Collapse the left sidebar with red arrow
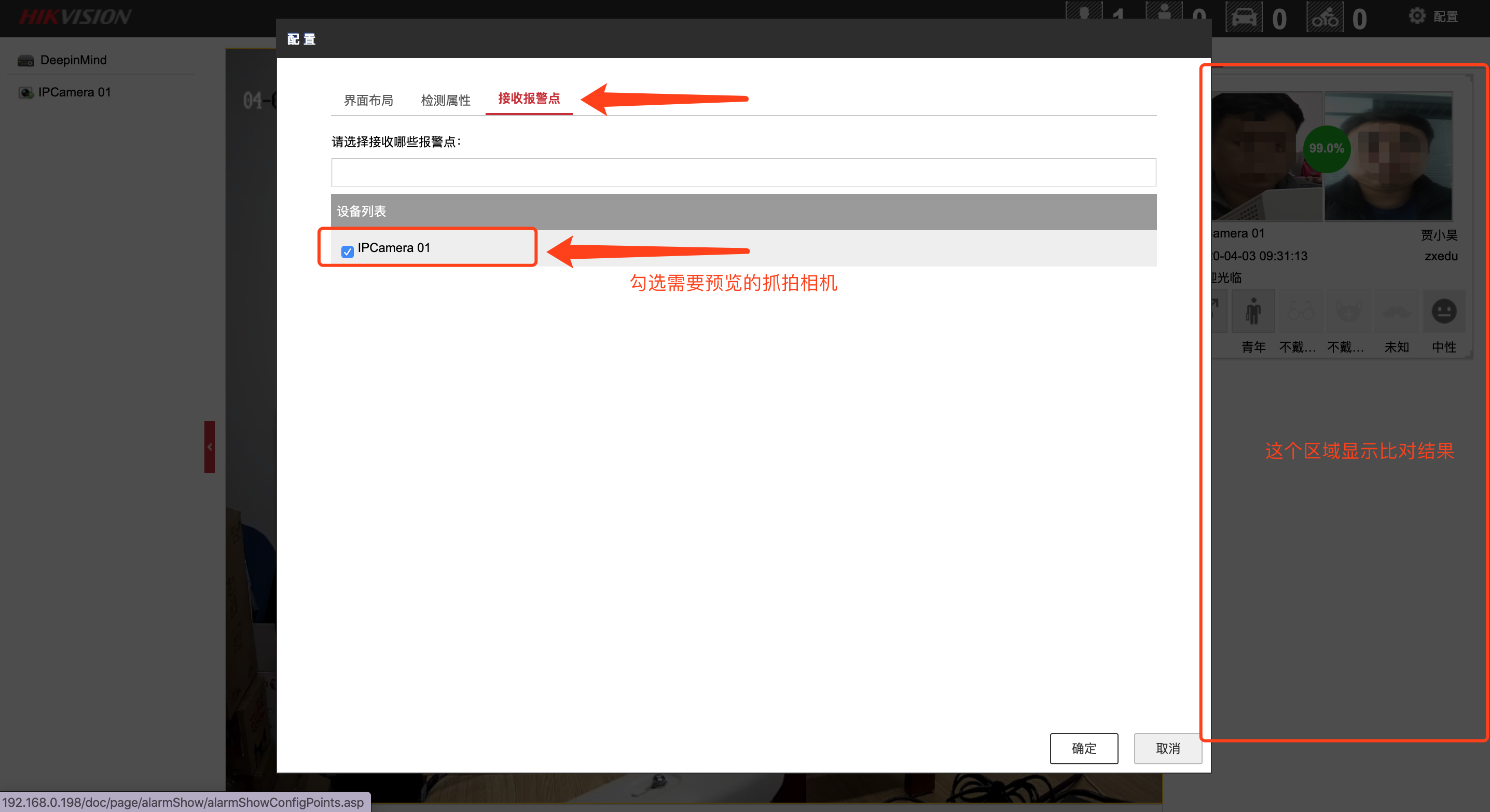 [210, 447]
